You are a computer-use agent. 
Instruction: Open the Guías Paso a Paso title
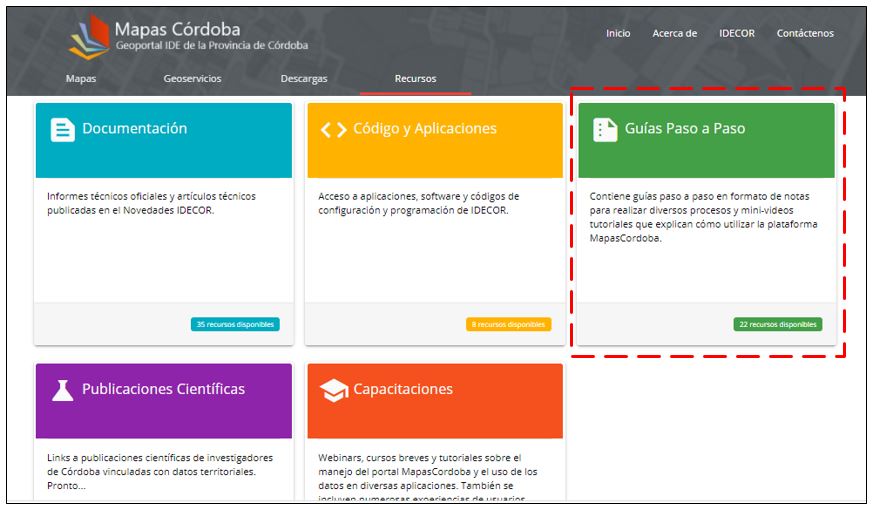(685, 129)
